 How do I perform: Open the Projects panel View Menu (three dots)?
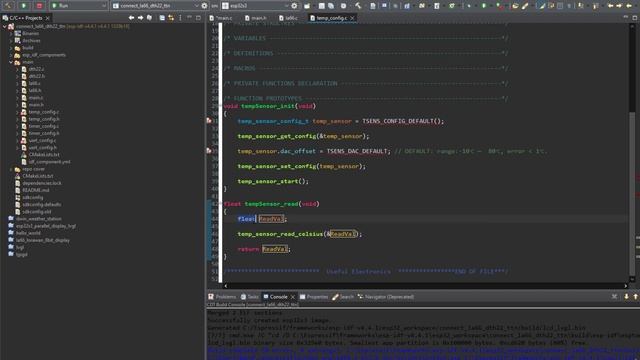(x=180, y=18)
